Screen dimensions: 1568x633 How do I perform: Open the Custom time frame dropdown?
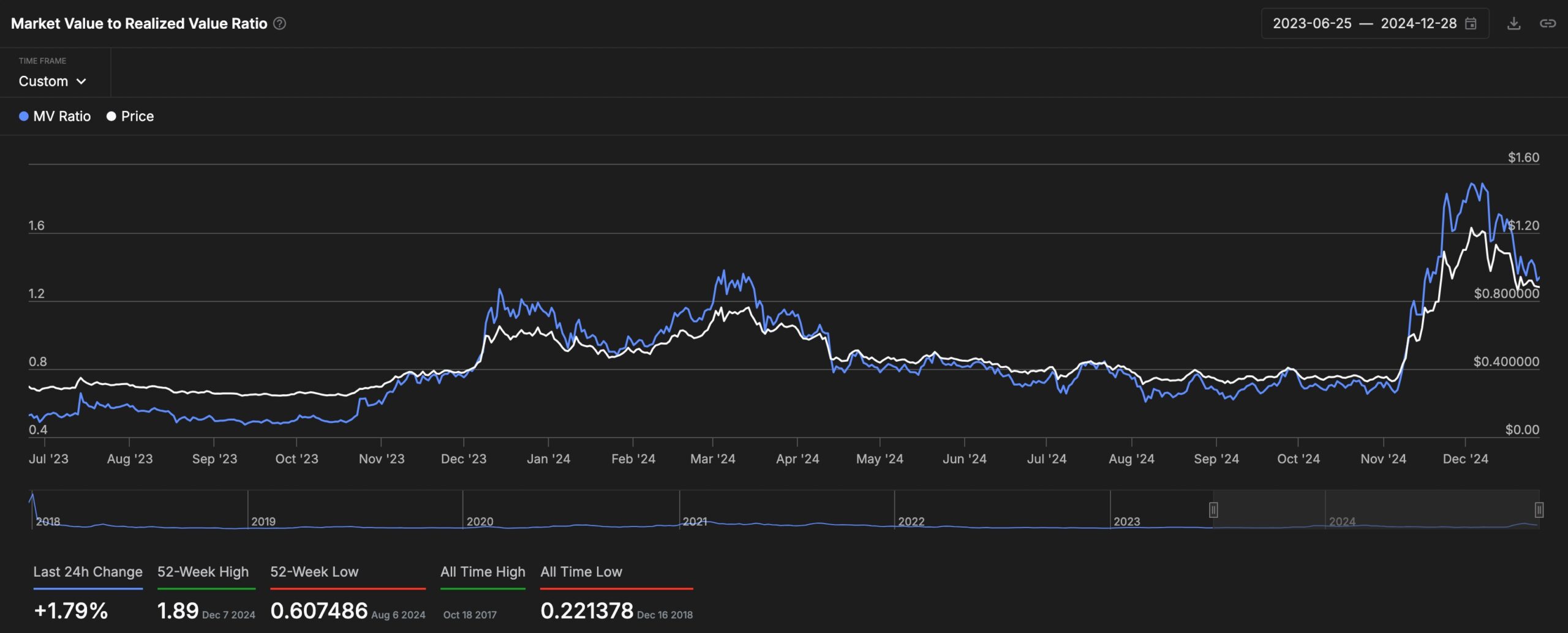52,81
